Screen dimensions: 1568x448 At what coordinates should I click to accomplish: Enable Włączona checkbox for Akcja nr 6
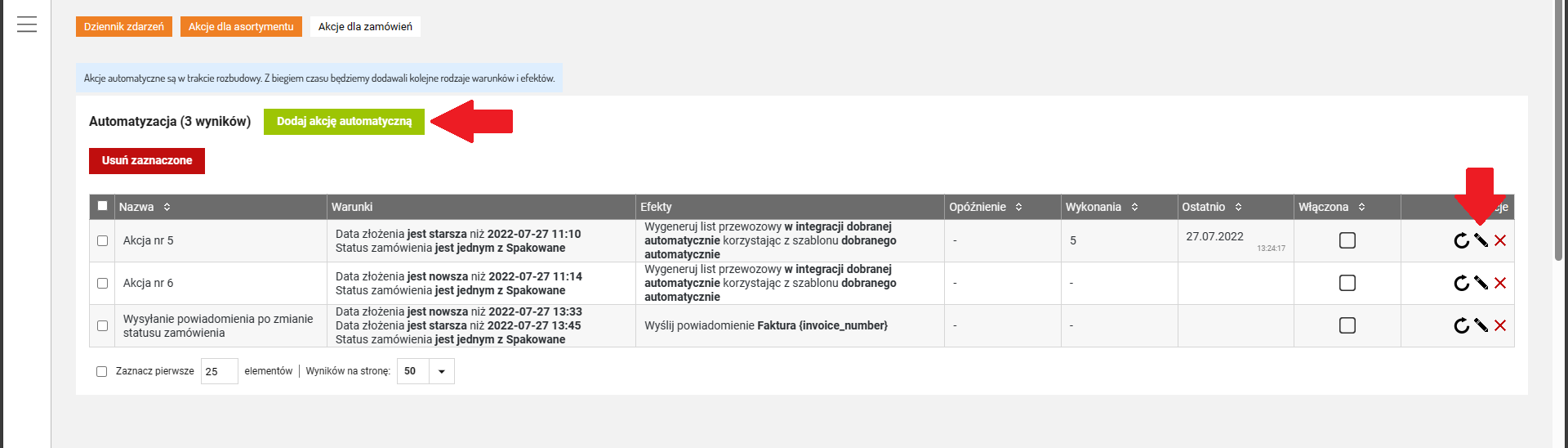pos(1347,283)
